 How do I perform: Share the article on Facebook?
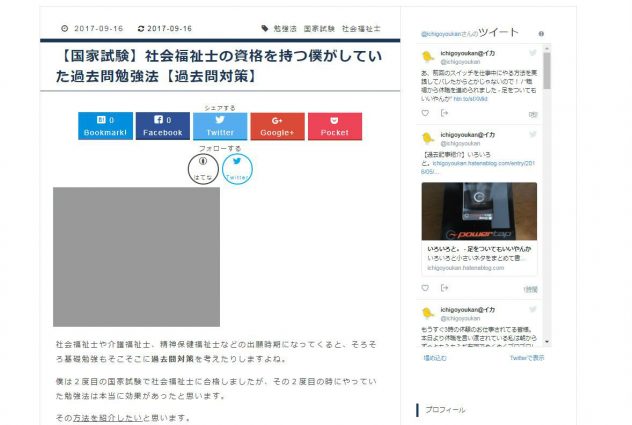pyautogui.click(x=163, y=126)
